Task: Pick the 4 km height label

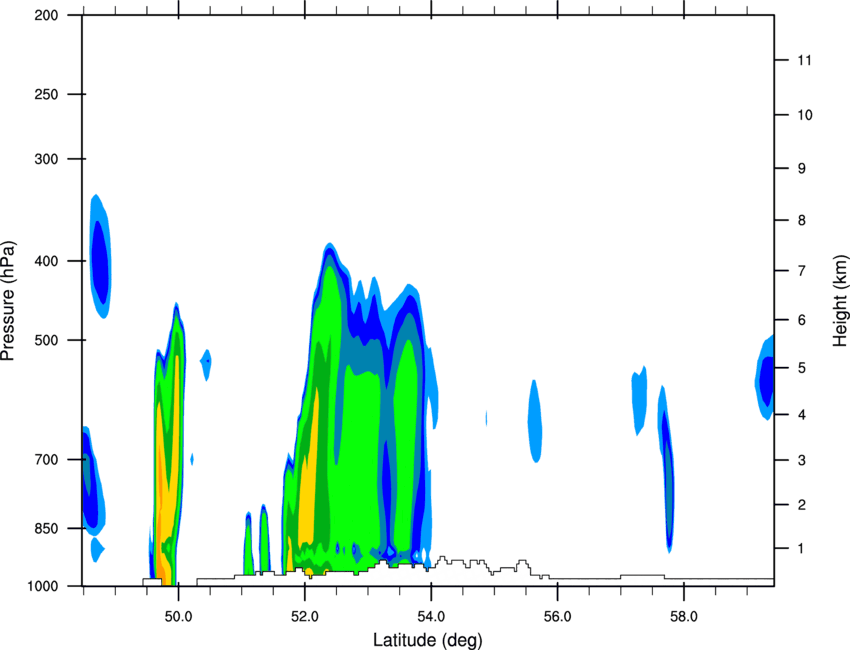Action: 802,415
